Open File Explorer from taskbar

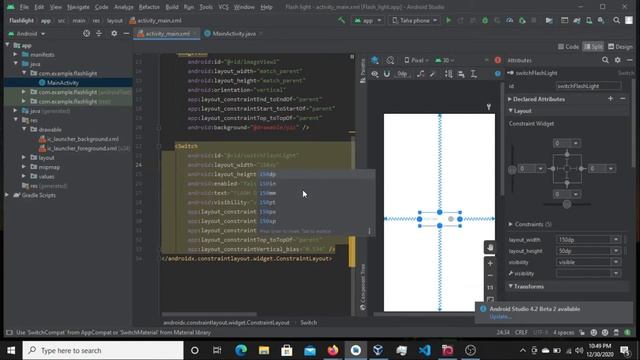coord(264,350)
